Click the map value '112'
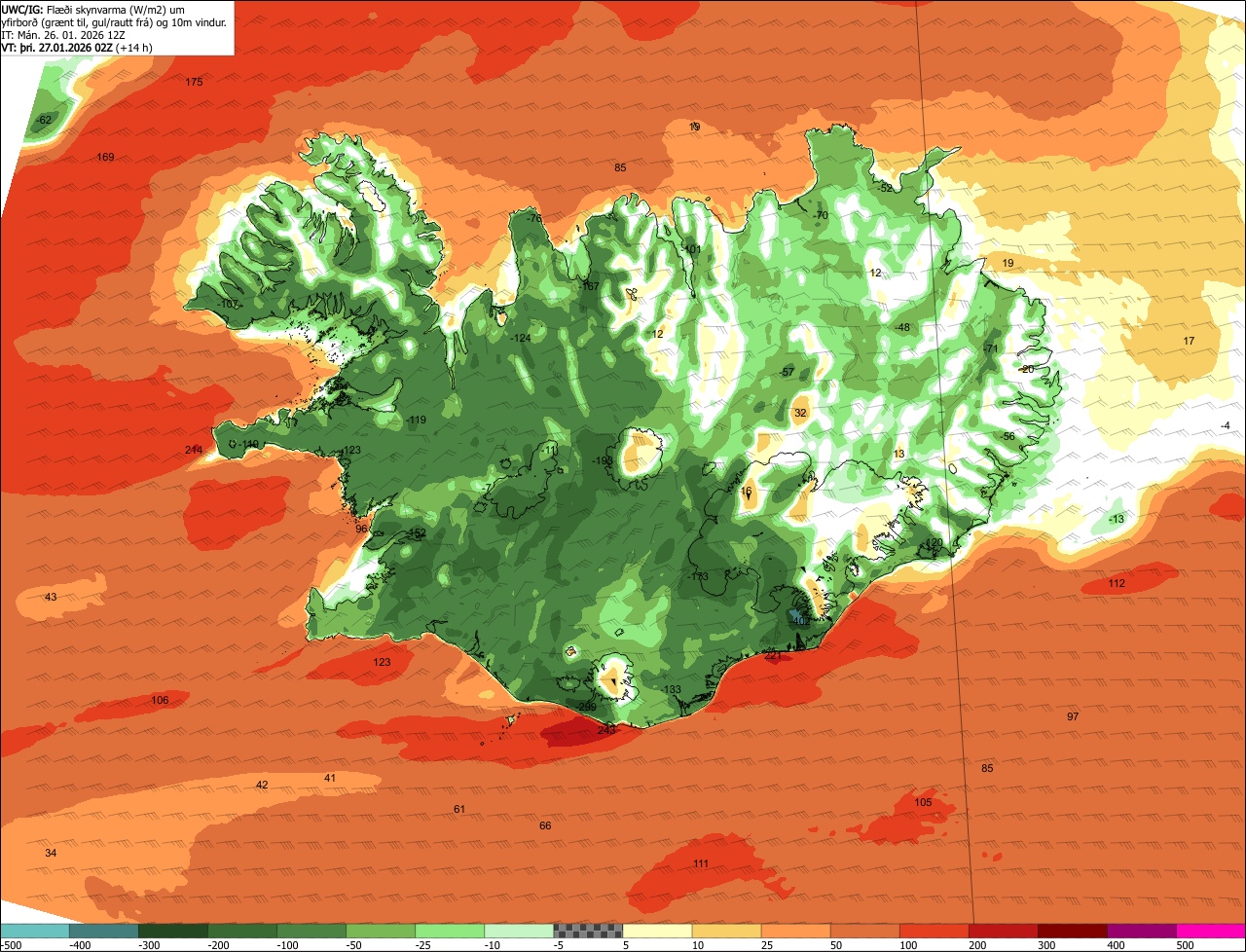Screen dimensions: 1246x952 point(1117,583)
